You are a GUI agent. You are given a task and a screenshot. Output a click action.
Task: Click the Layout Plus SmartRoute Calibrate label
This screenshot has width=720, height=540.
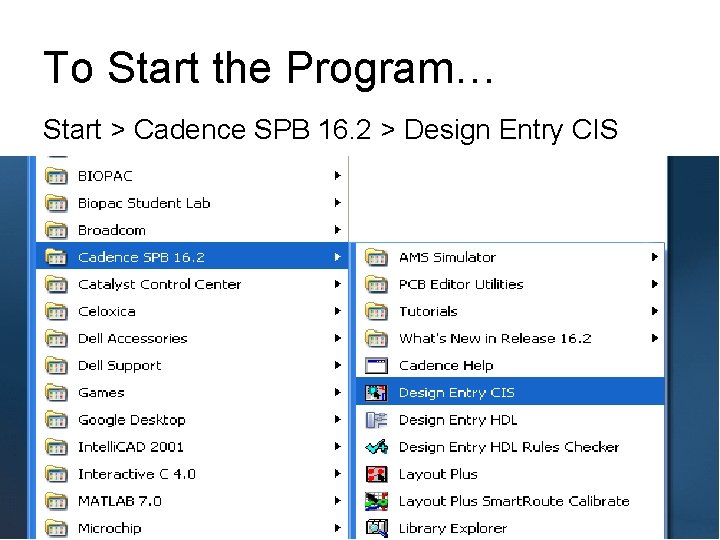click(x=514, y=501)
